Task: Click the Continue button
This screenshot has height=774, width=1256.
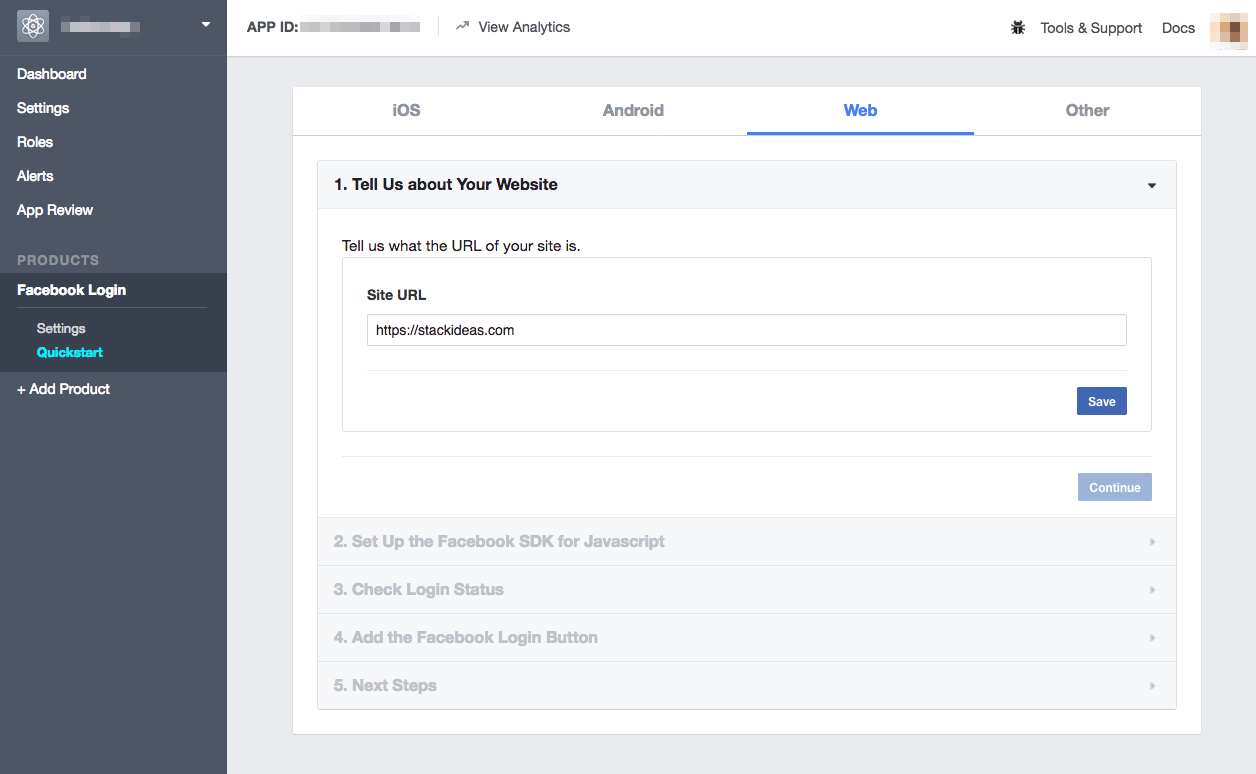Action: [1115, 487]
